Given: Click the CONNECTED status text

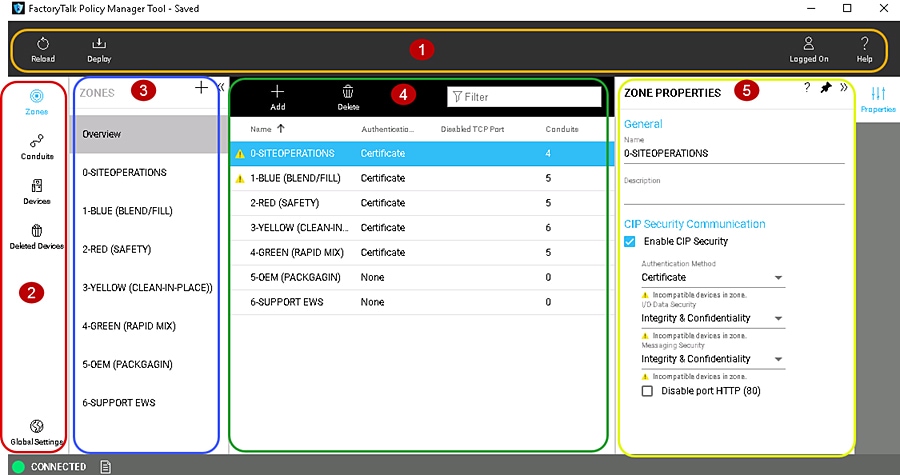Looking at the screenshot, I should (x=59, y=467).
